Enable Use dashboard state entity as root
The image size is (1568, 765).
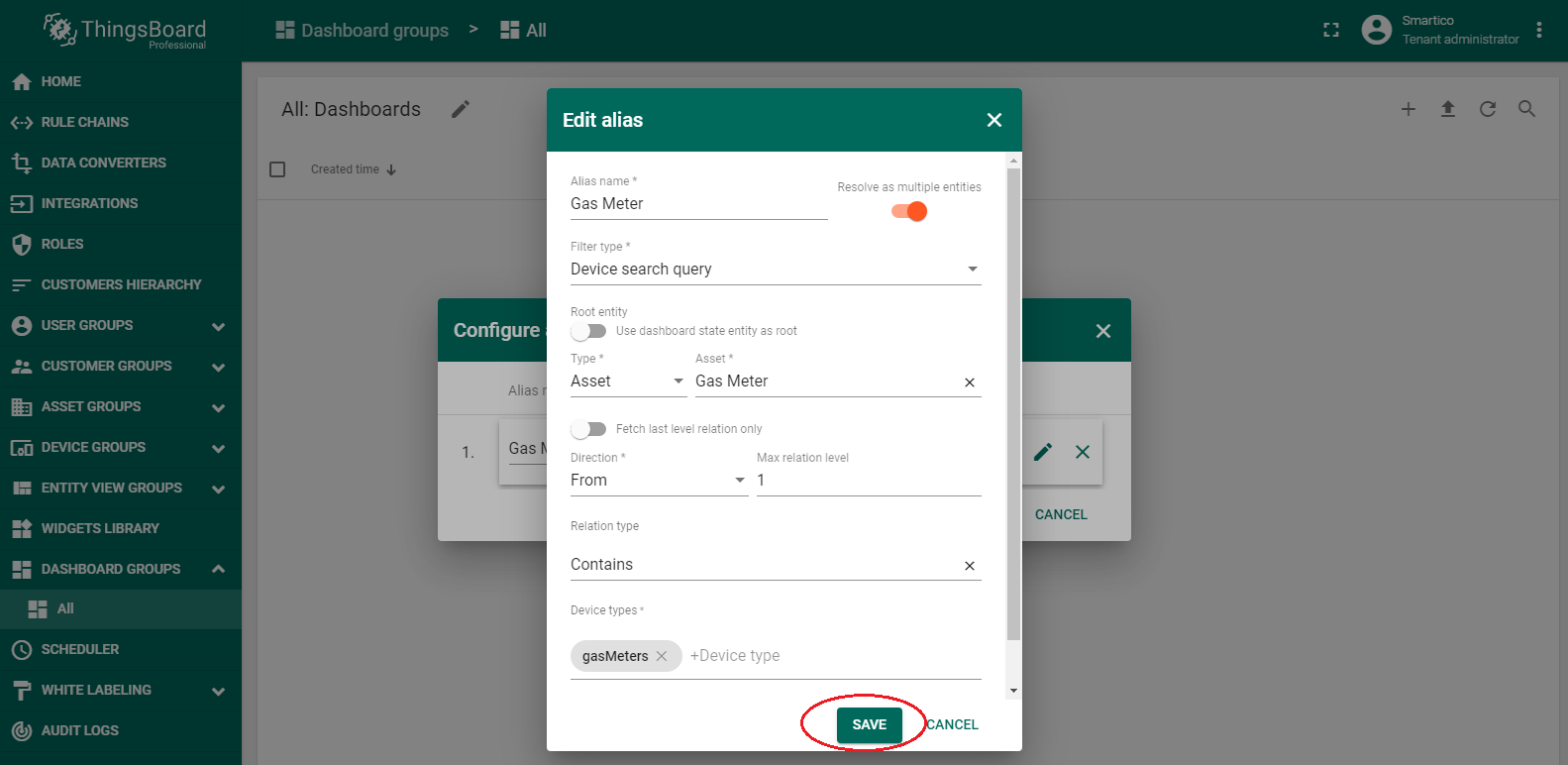(x=588, y=331)
